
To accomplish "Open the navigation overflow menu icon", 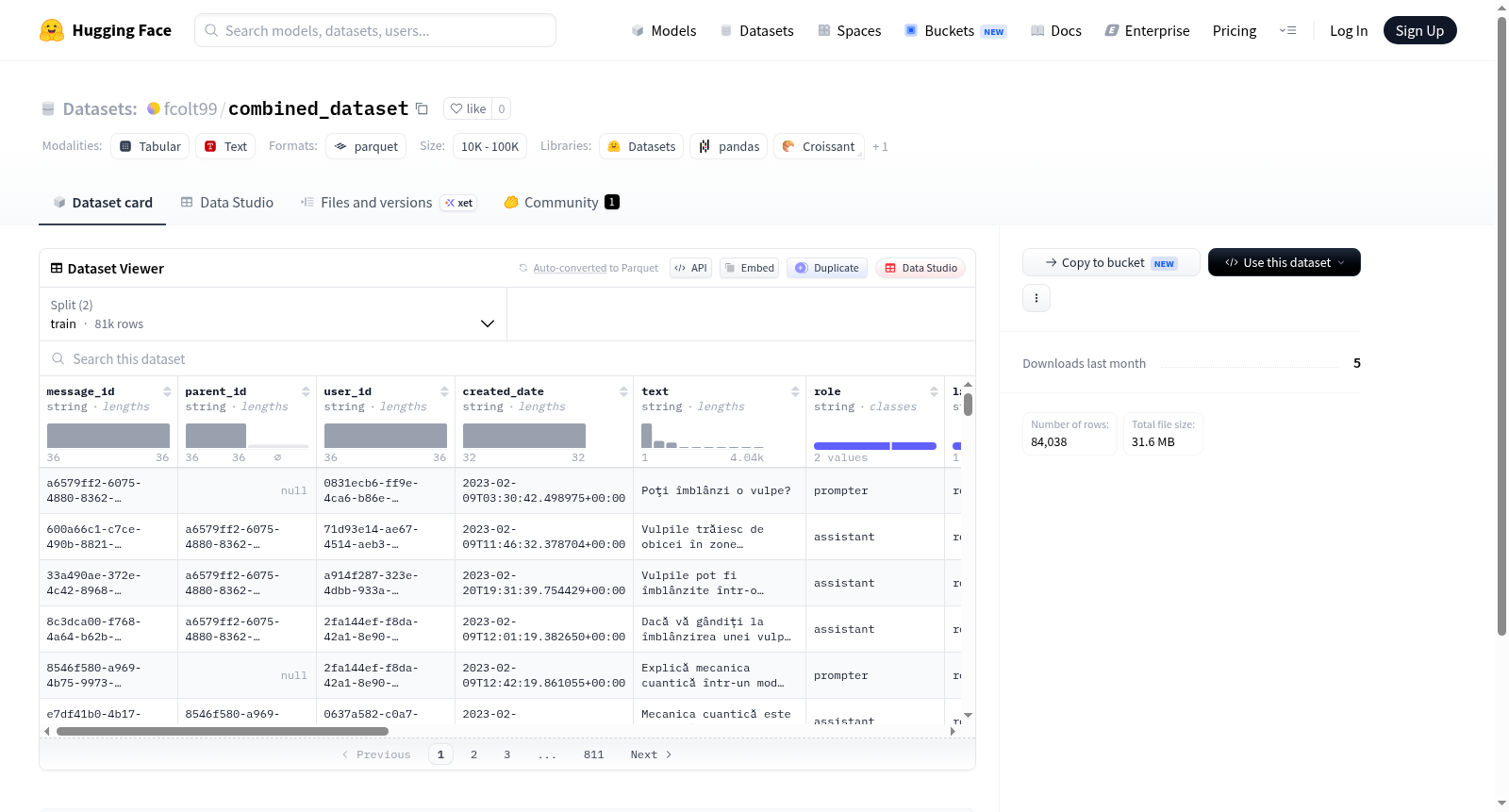I will tap(1287, 31).
